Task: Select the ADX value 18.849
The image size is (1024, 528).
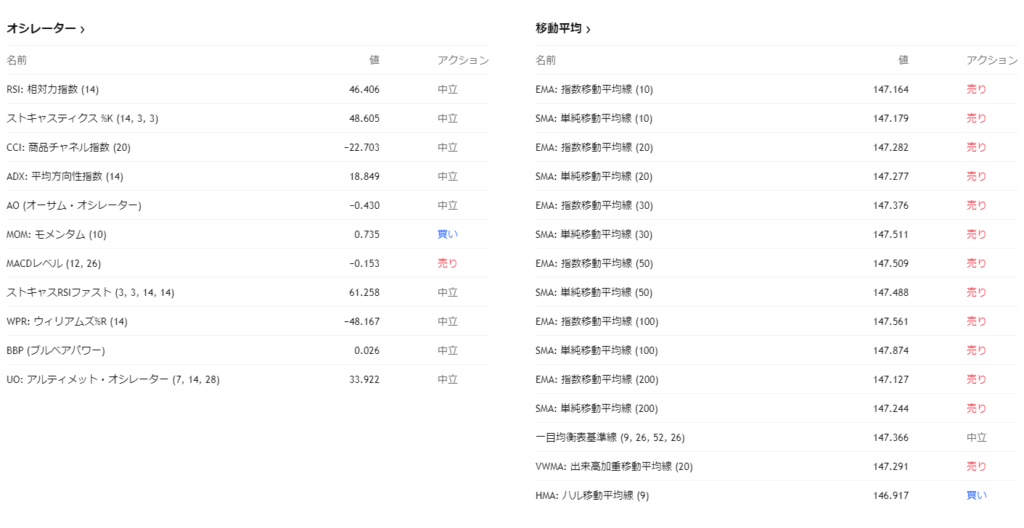Action: (x=363, y=176)
